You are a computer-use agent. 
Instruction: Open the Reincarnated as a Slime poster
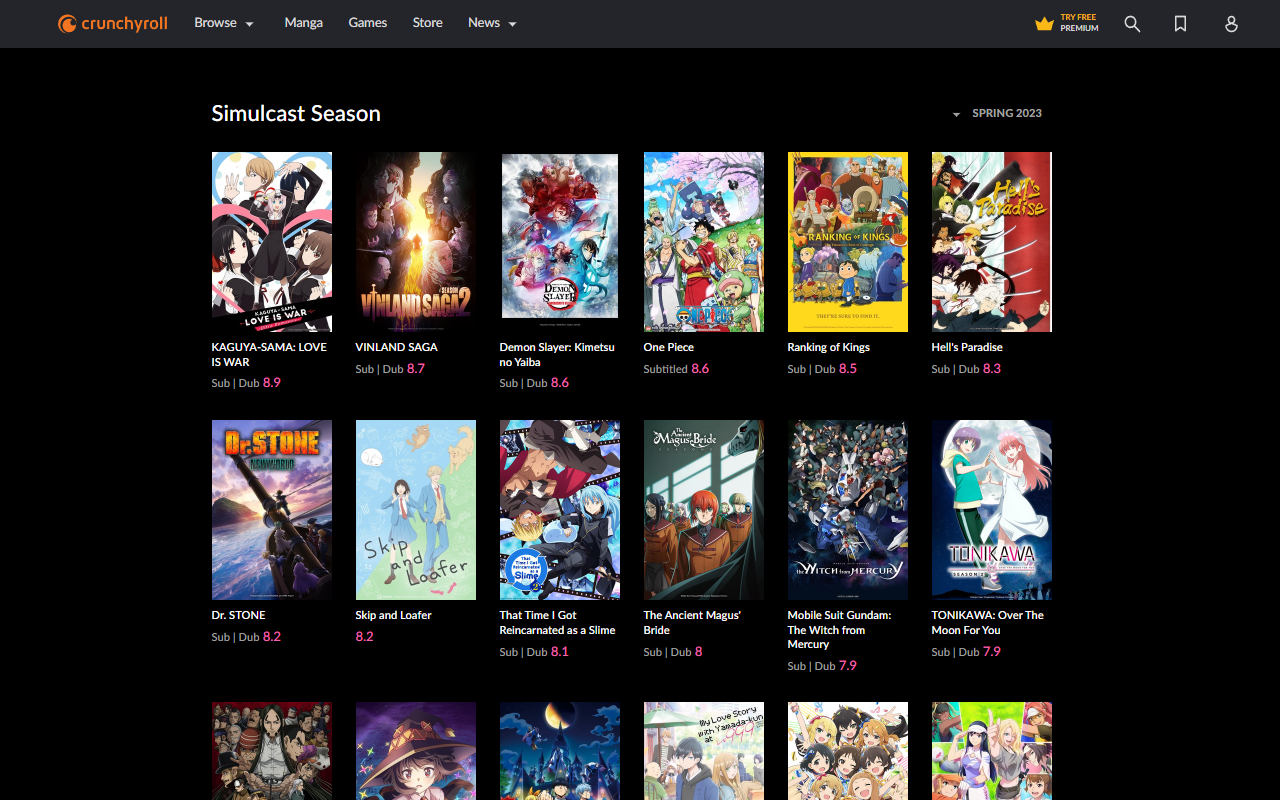pyautogui.click(x=560, y=510)
